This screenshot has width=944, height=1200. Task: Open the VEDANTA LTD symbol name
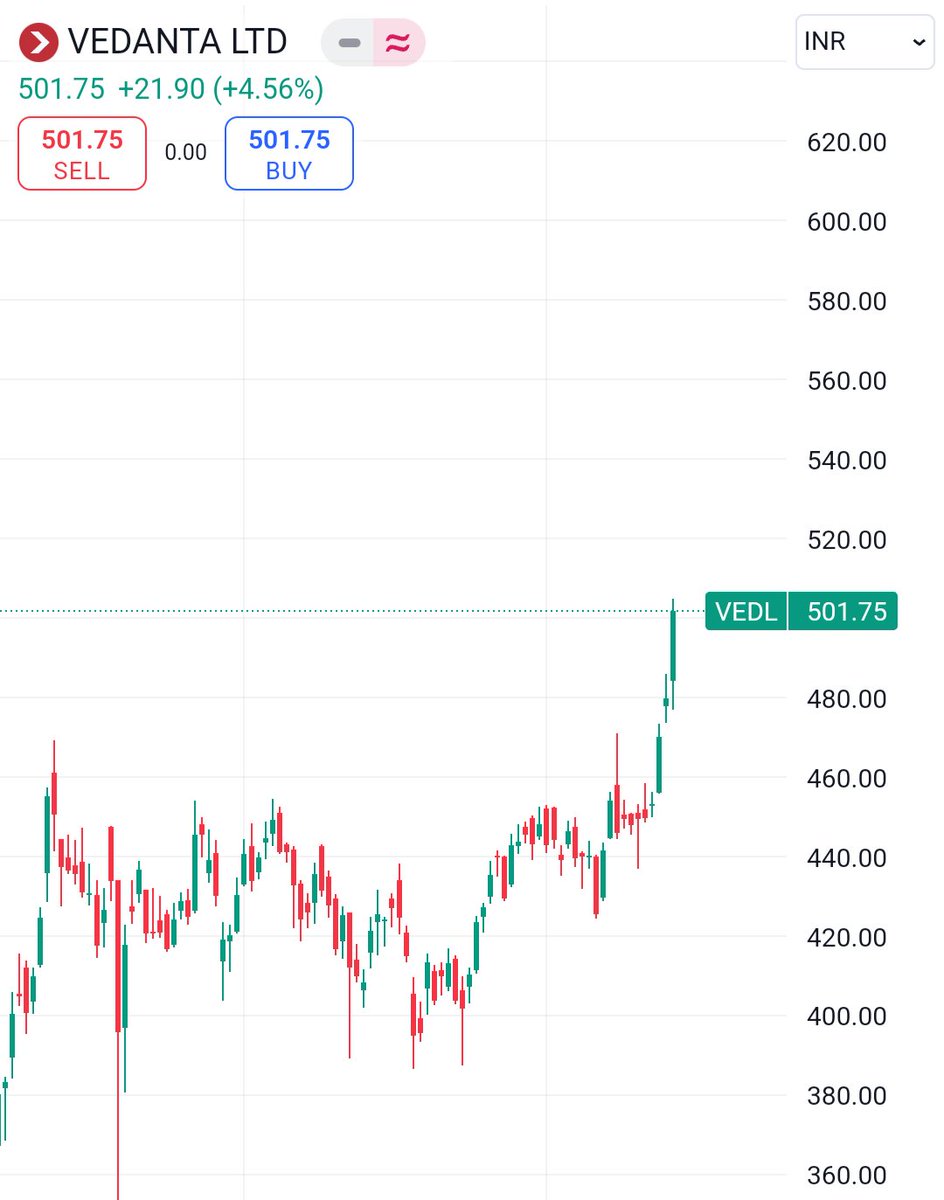click(178, 42)
